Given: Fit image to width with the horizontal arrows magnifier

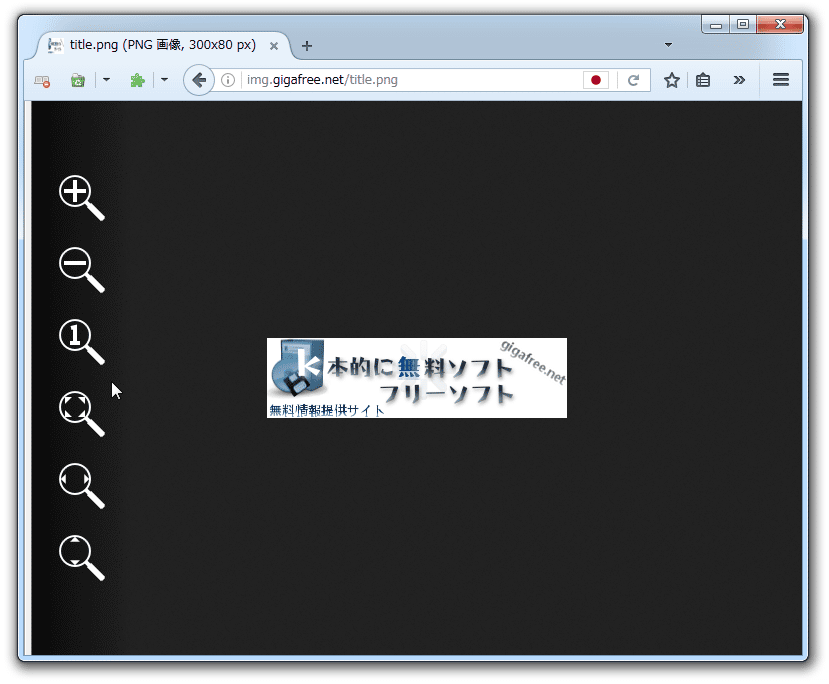Looking at the screenshot, I should coord(81,486).
